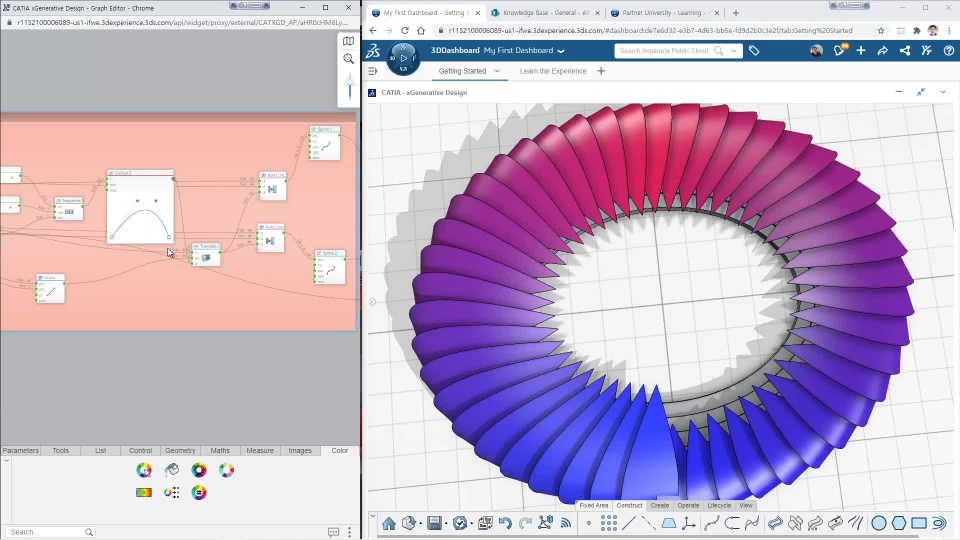This screenshot has height=540, width=960.
Task: Open Getting Started tab dropdown chevron
Action: tap(497, 71)
